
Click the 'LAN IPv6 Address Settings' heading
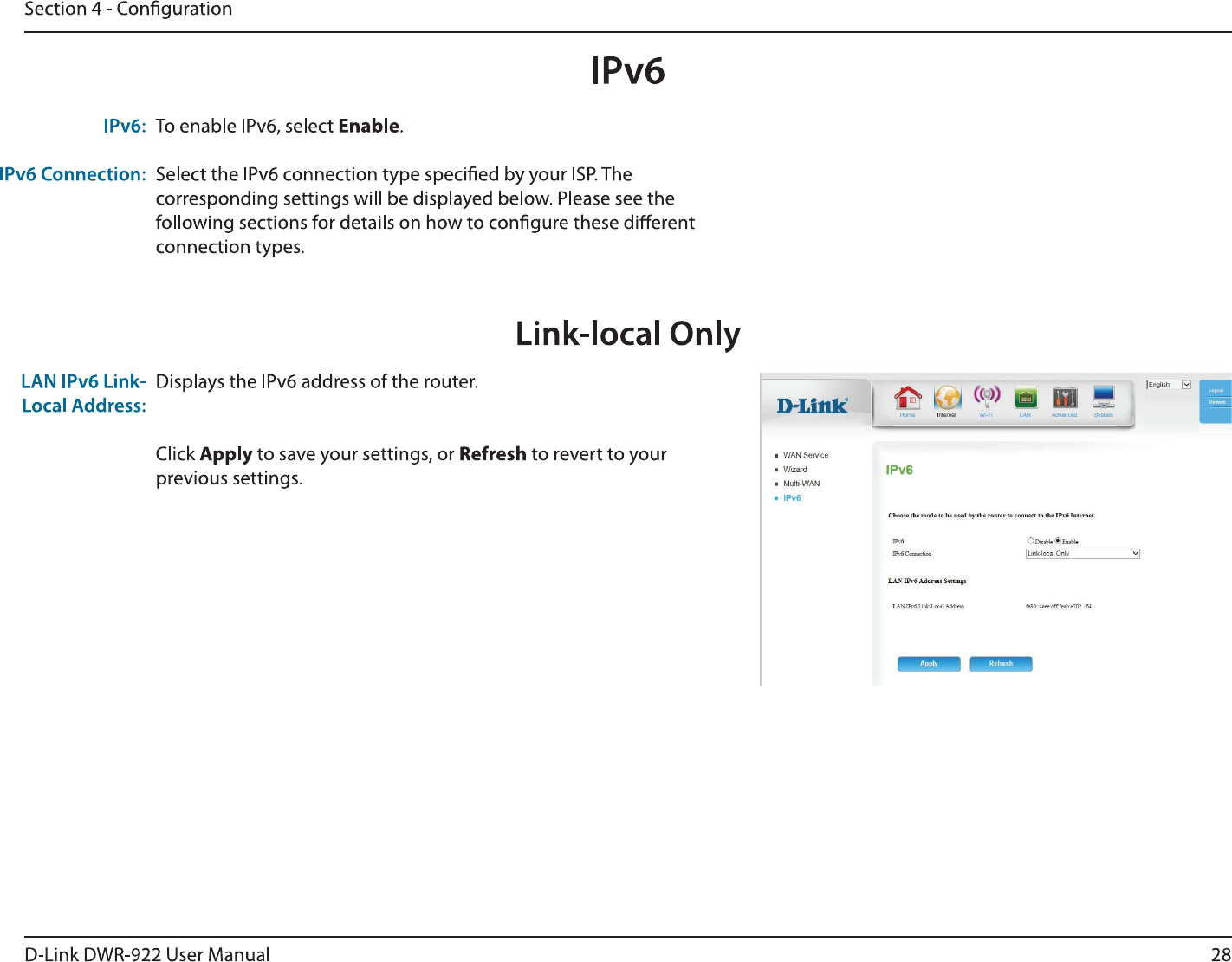pos(927,582)
